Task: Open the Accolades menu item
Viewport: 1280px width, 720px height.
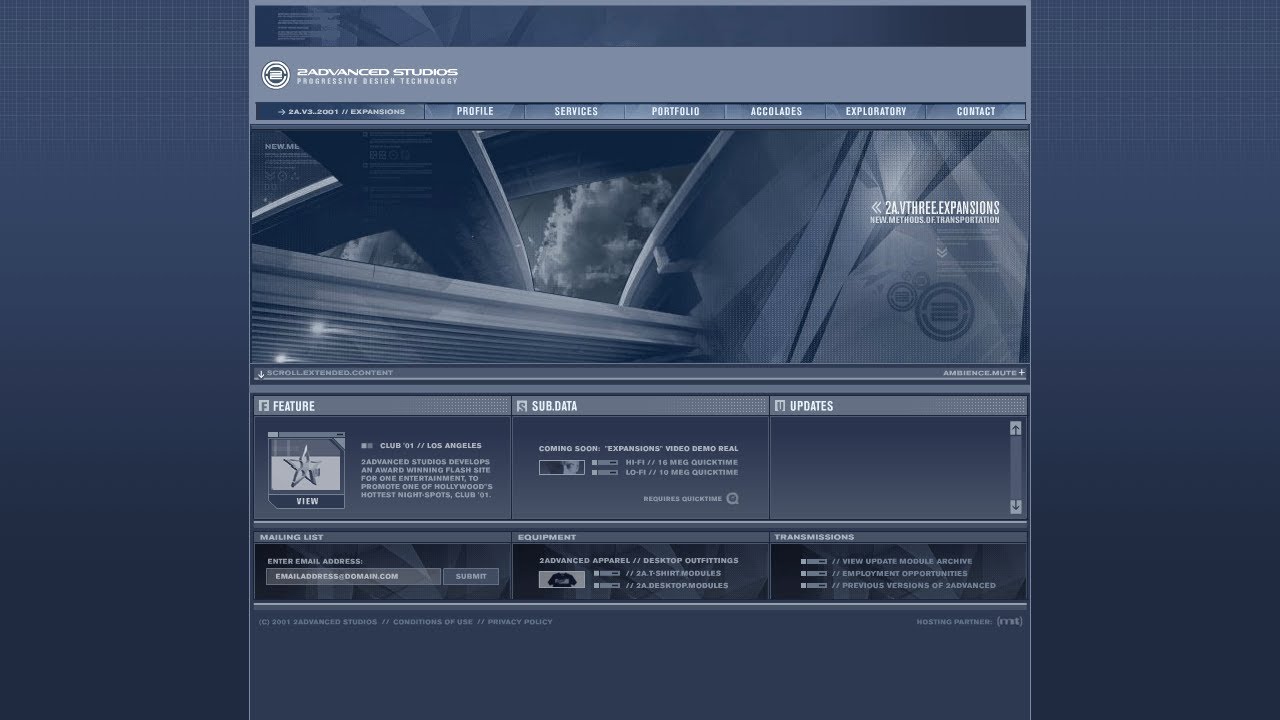Action: click(776, 111)
